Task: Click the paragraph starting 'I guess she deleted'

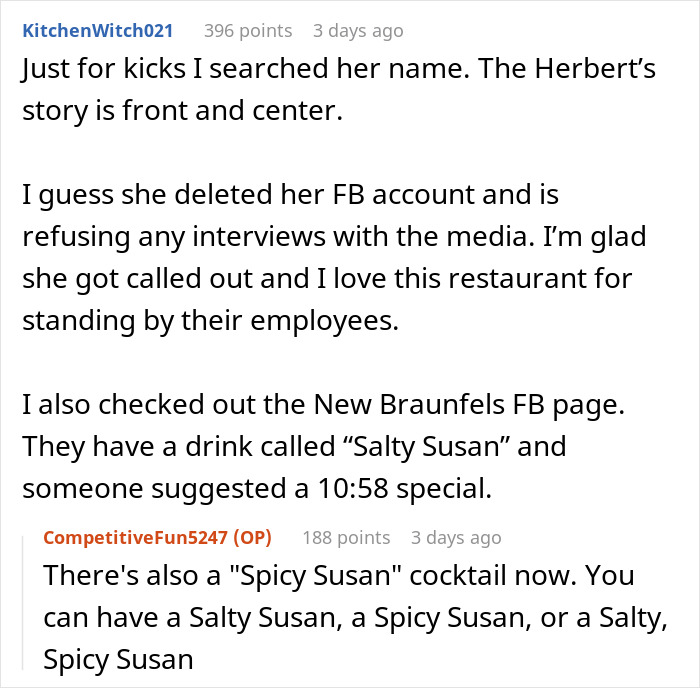Action: [334, 258]
